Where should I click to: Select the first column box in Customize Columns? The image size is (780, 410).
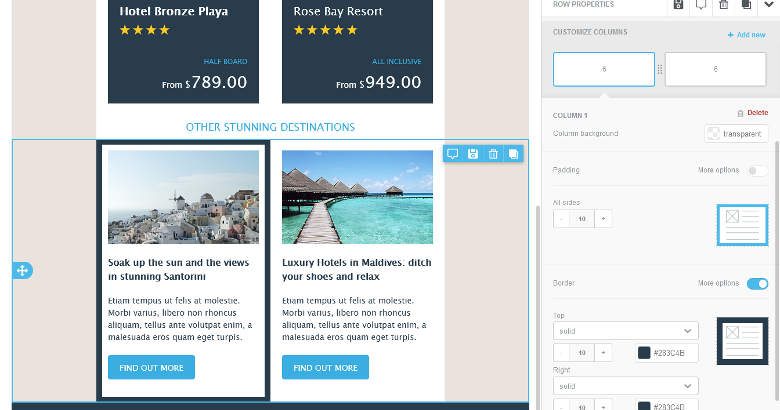coord(604,69)
